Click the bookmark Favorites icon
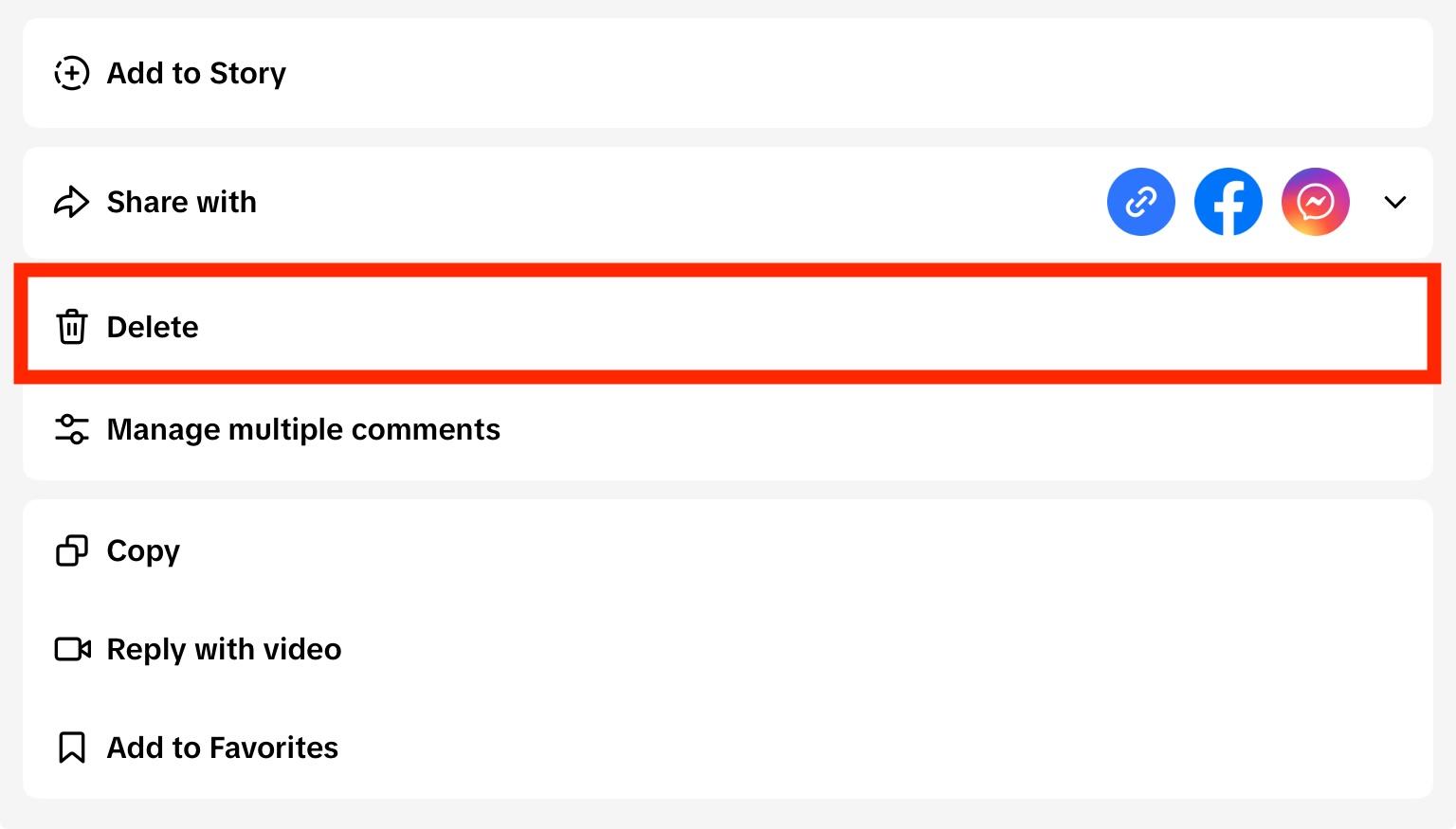 click(x=72, y=748)
